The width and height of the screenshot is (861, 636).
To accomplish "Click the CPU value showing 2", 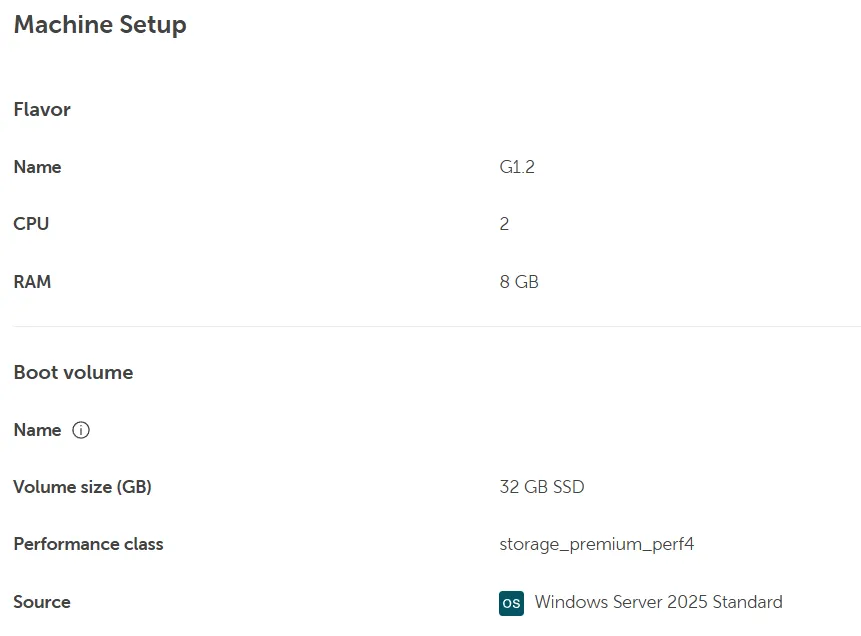I will (504, 224).
